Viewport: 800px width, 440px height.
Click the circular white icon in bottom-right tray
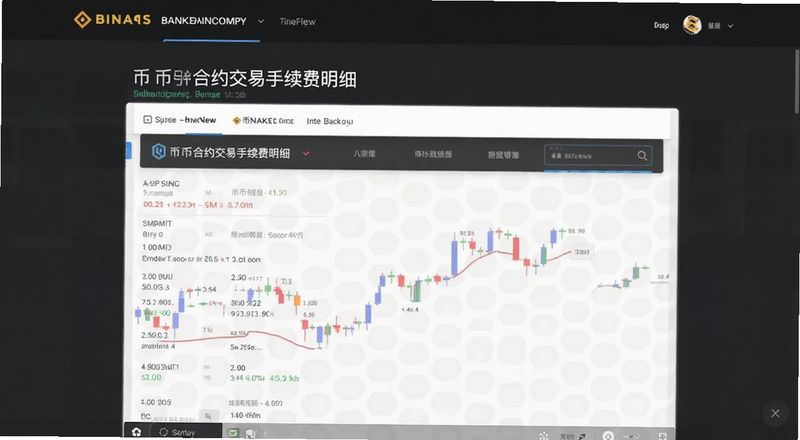pyautogui.click(x=608, y=436)
